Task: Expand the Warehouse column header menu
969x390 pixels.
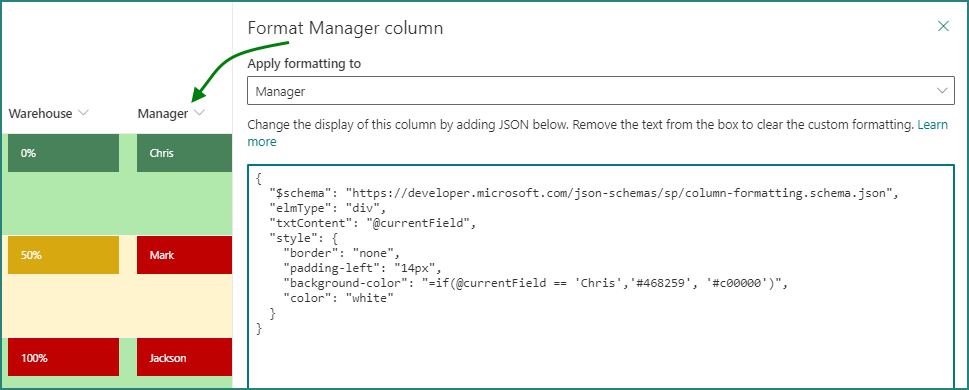Action: (x=83, y=113)
